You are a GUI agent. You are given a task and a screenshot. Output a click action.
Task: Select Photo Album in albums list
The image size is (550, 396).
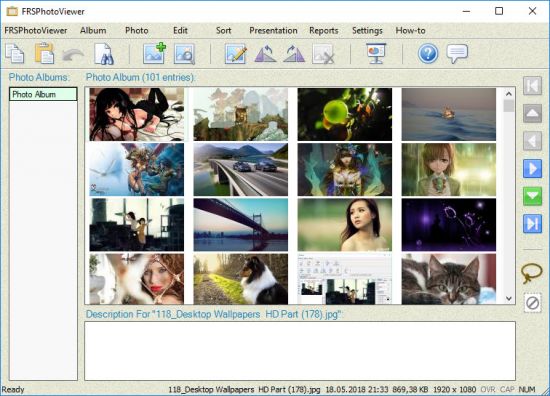43,94
